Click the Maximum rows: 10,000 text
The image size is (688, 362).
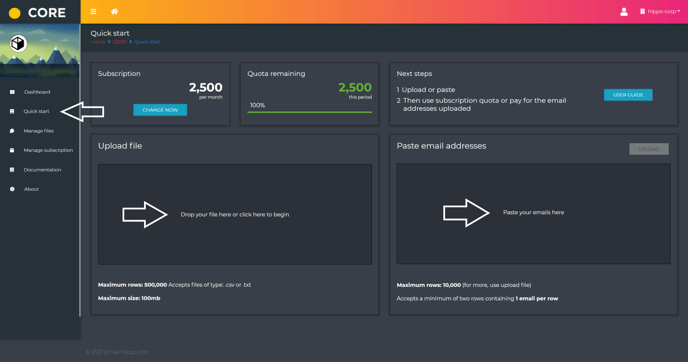pyautogui.click(x=429, y=285)
